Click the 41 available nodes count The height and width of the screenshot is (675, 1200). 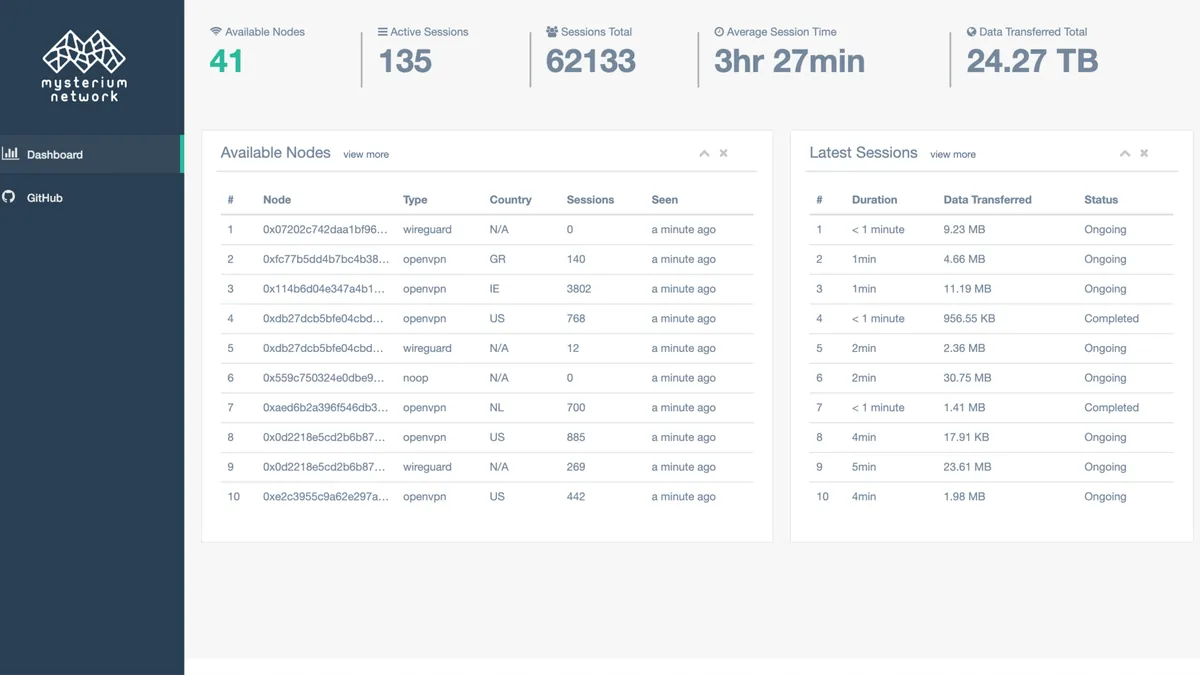(226, 61)
